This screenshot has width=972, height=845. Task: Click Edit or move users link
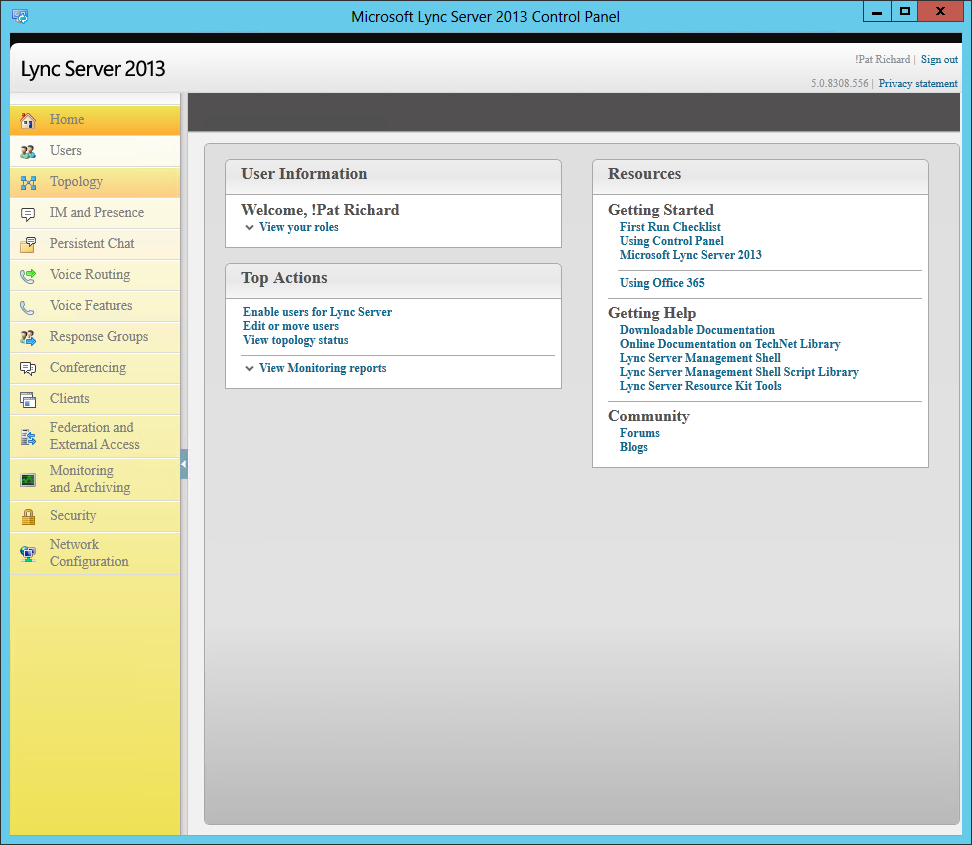(x=291, y=326)
